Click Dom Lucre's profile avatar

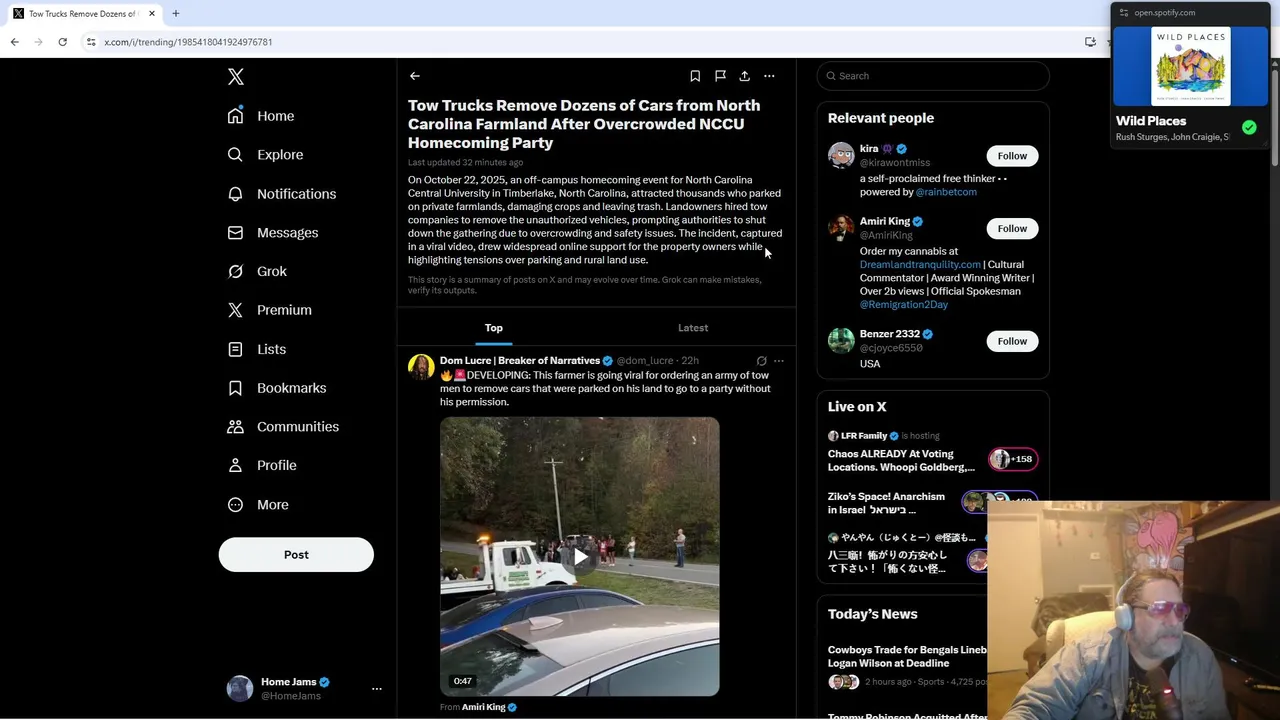pyautogui.click(x=421, y=367)
